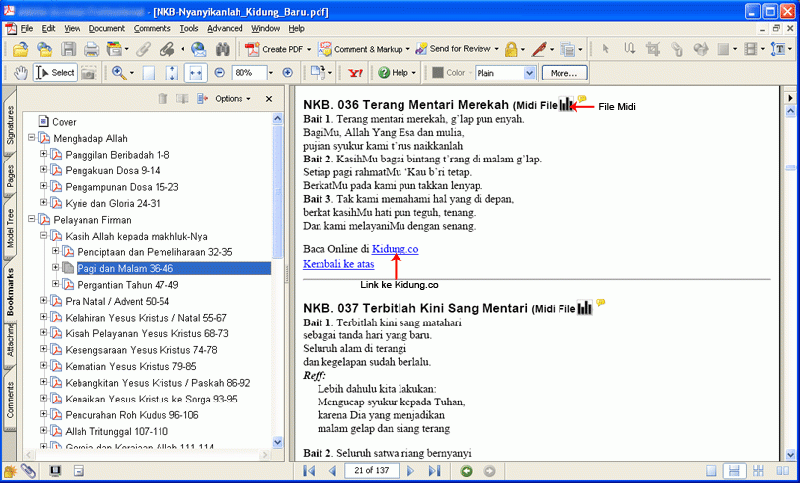Click the Save icon in toolbar
The width and height of the screenshot is (800, 483).
pyautogui.click(x=68, y=48)
